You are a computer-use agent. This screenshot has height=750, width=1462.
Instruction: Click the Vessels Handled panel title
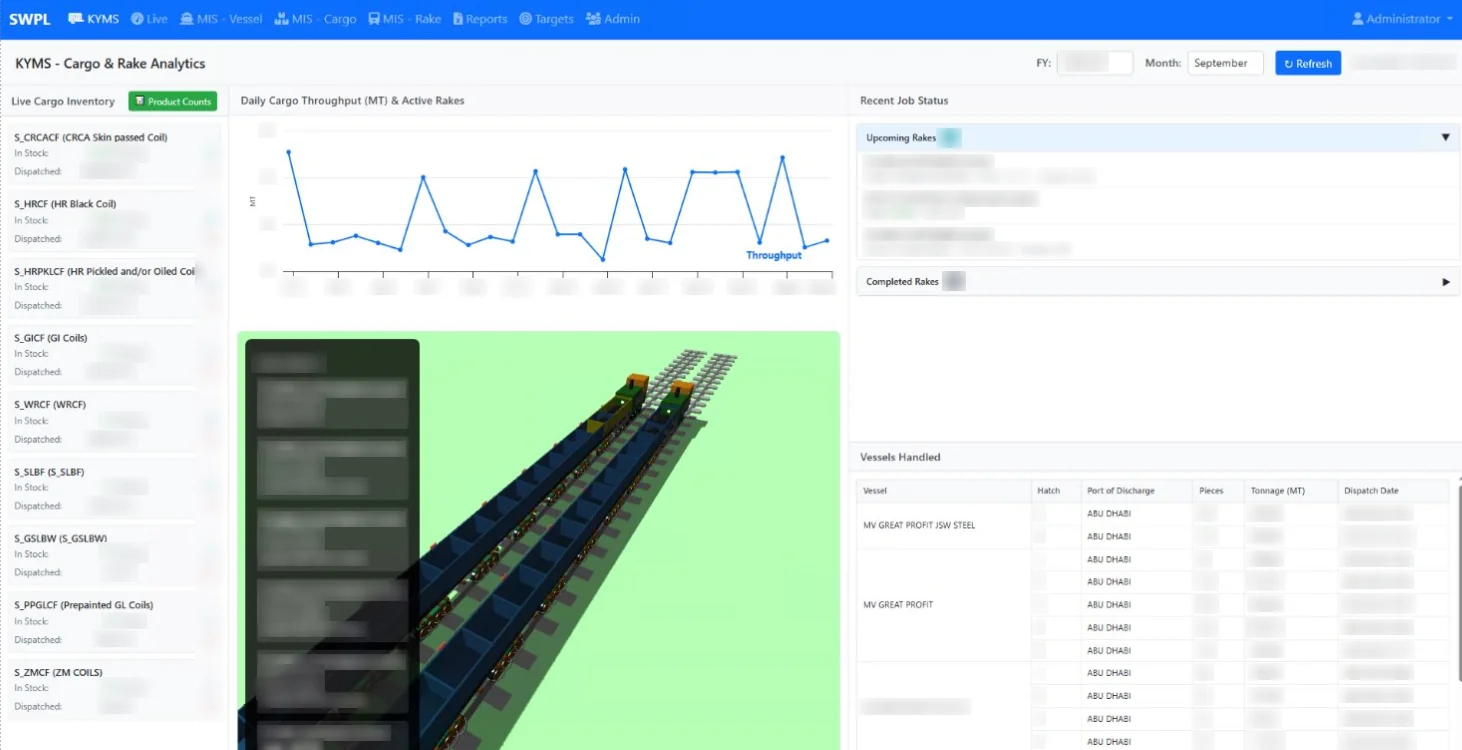[x=900, y=457]
